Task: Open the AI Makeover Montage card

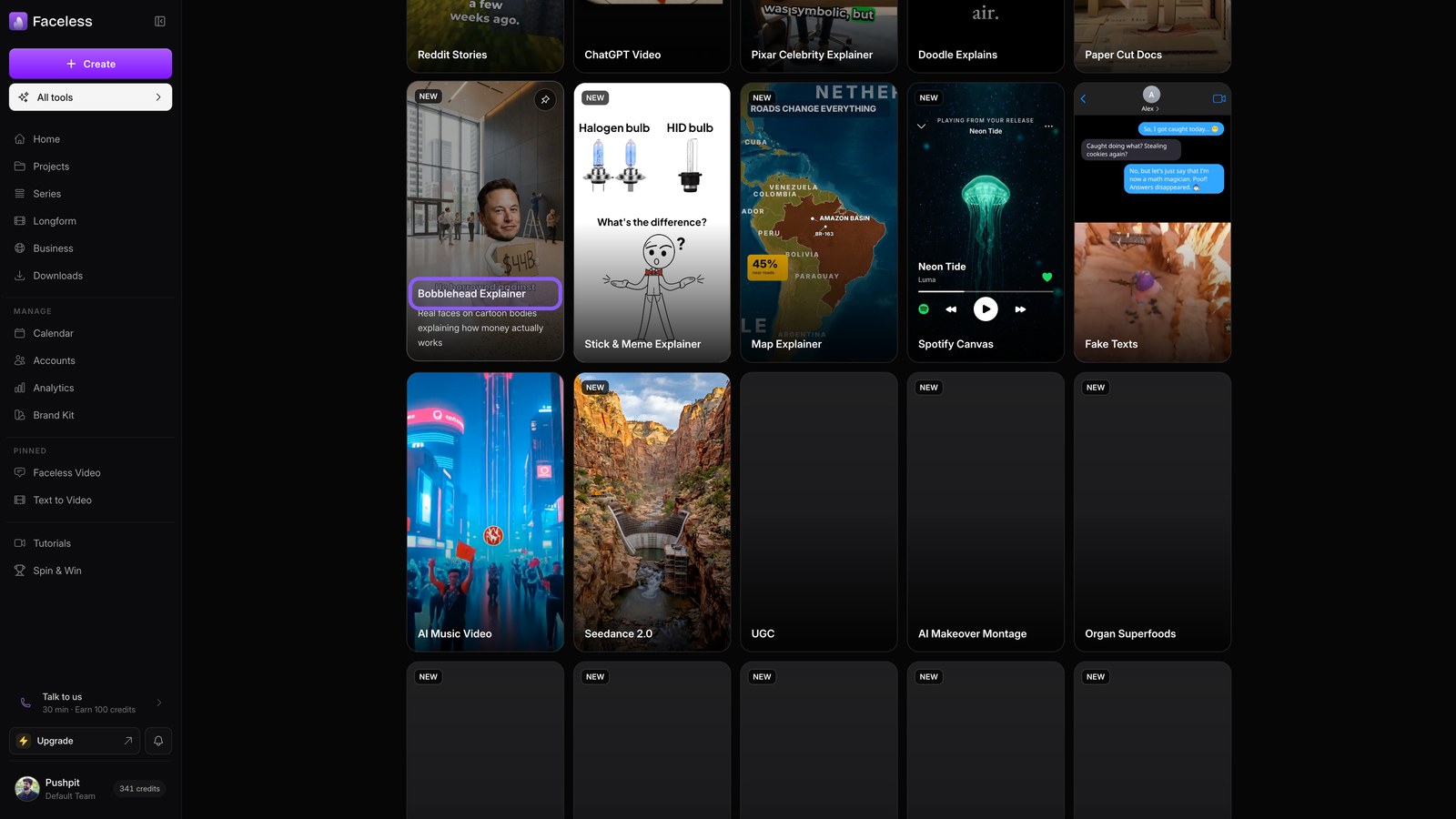Action: pyautogui.click(x=986, y=512)
